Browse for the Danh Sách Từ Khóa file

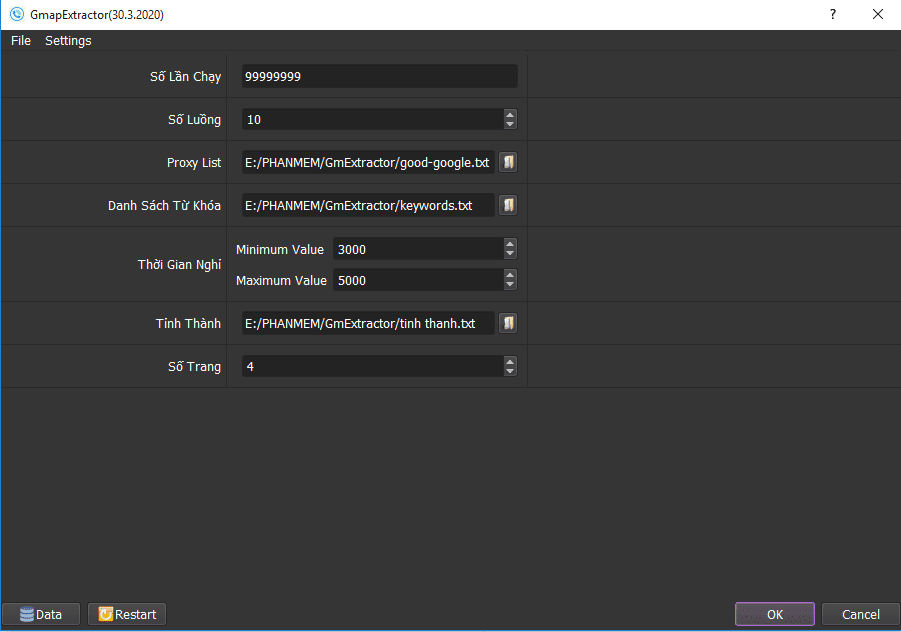508,205
